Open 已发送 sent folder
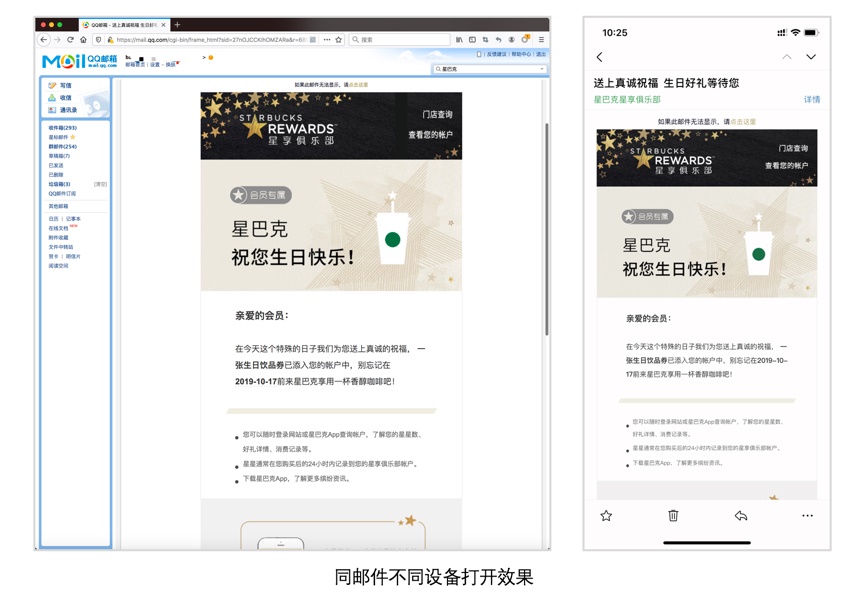 click(56, 165)
